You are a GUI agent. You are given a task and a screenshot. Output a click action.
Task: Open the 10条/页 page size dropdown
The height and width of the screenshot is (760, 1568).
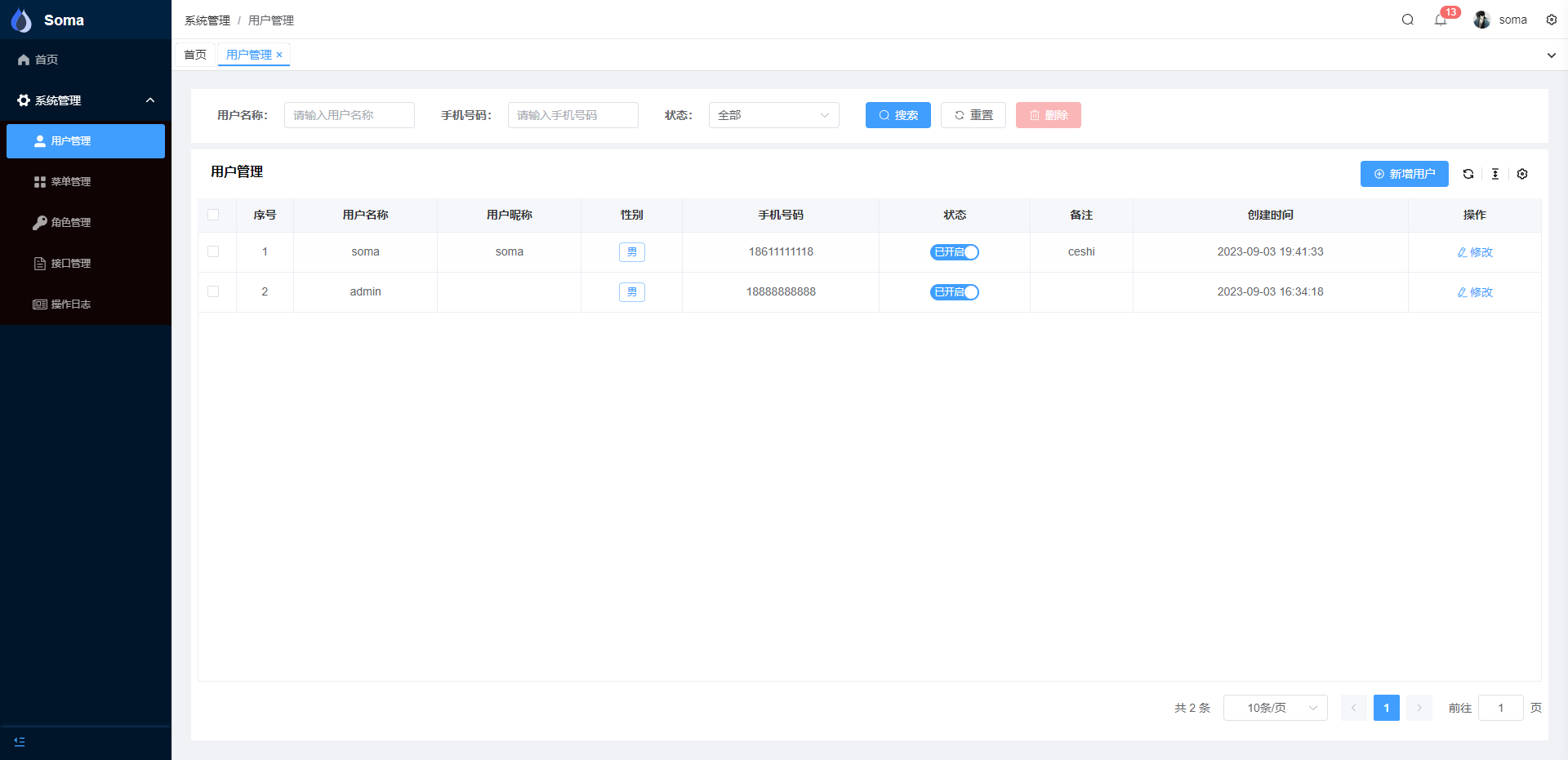[x=1275, y=708]
